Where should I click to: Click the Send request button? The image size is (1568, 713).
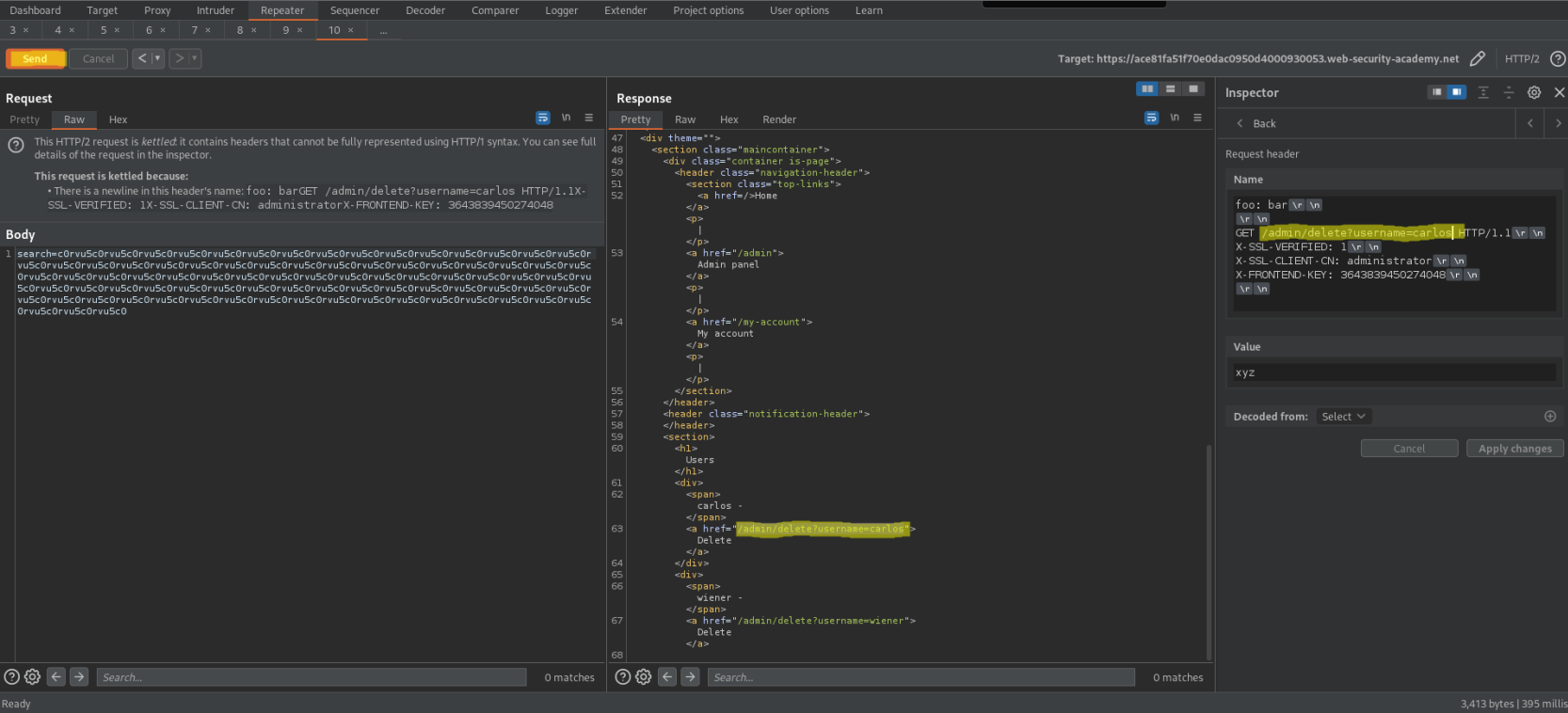pyautogui.click(x=36, y=58)
